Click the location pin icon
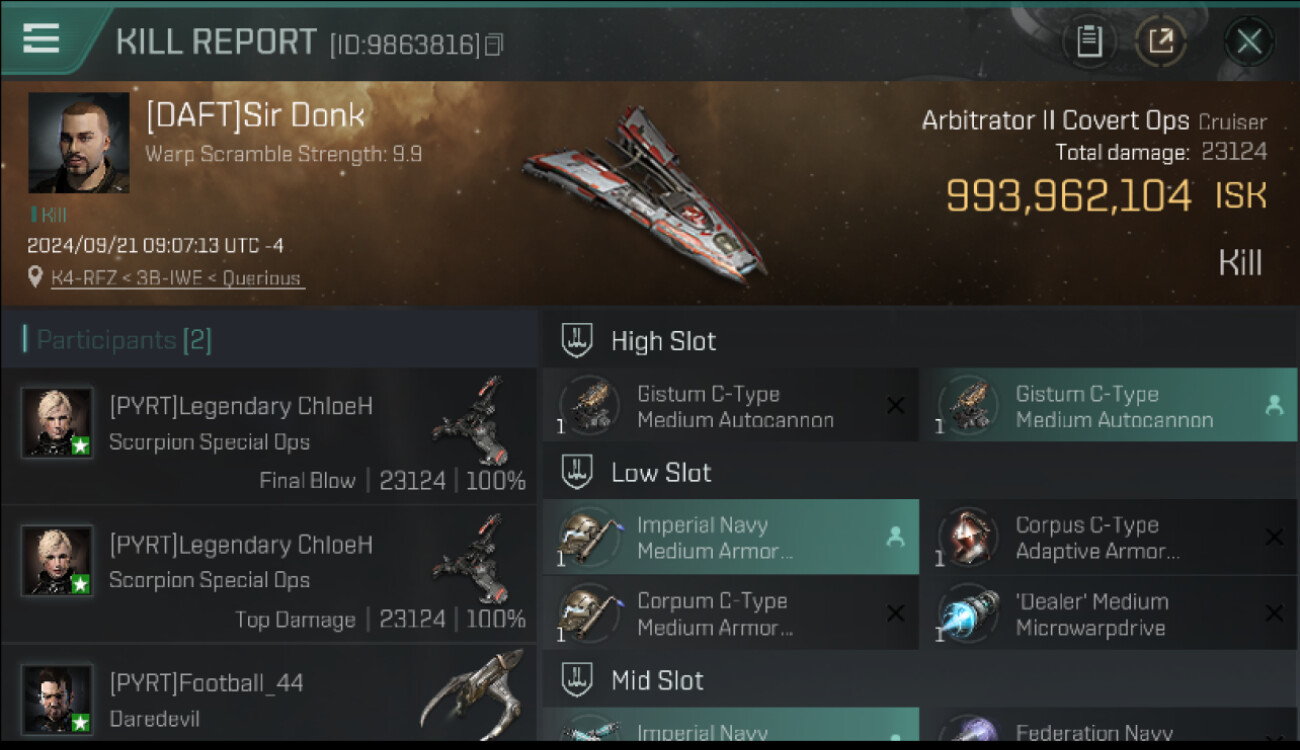The height and width of the screenshot is (750, 1300). [36, 277]
